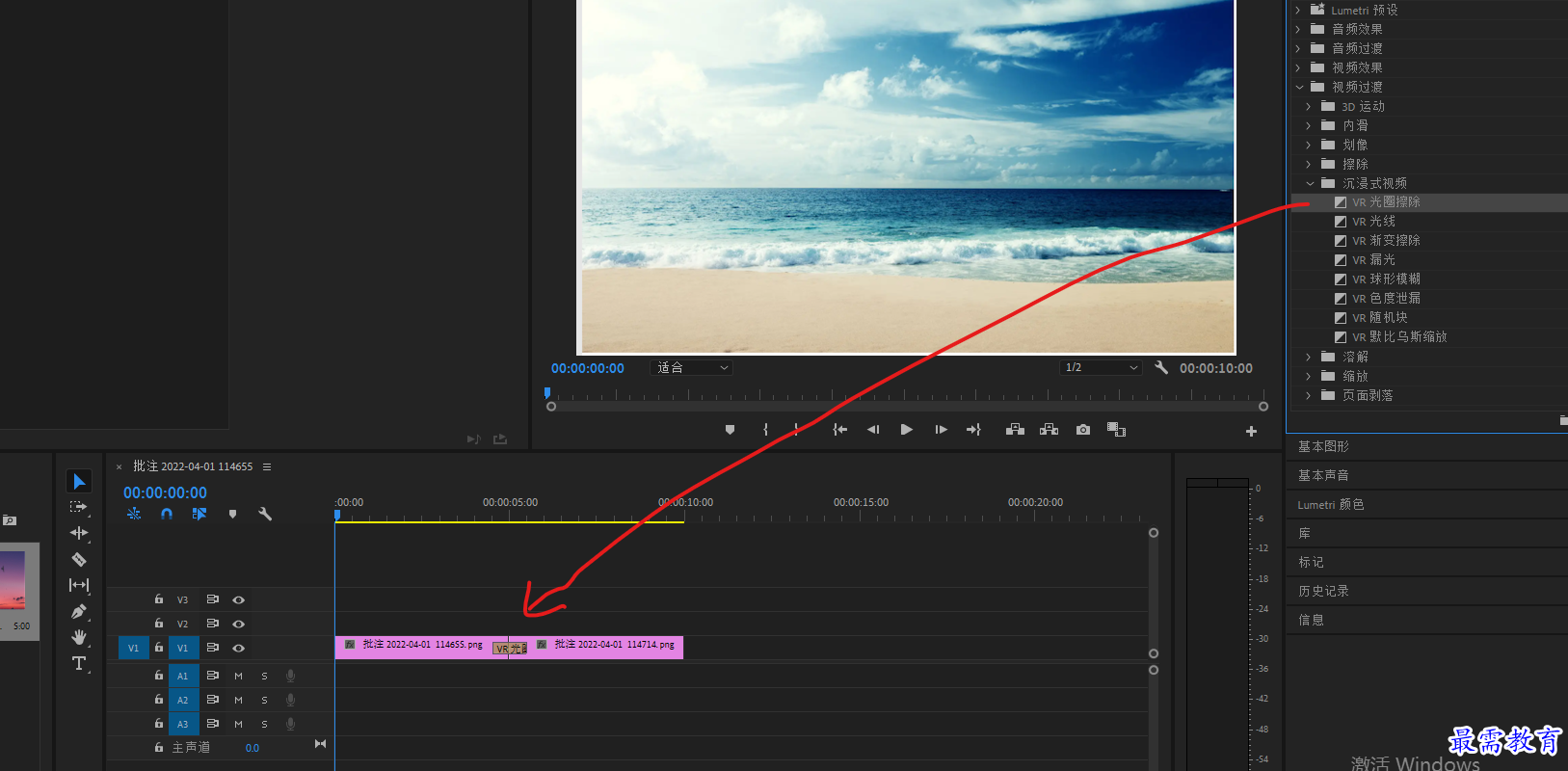Click the Lift button
Screen dimensions: 1568x771
pos(1015,430)
